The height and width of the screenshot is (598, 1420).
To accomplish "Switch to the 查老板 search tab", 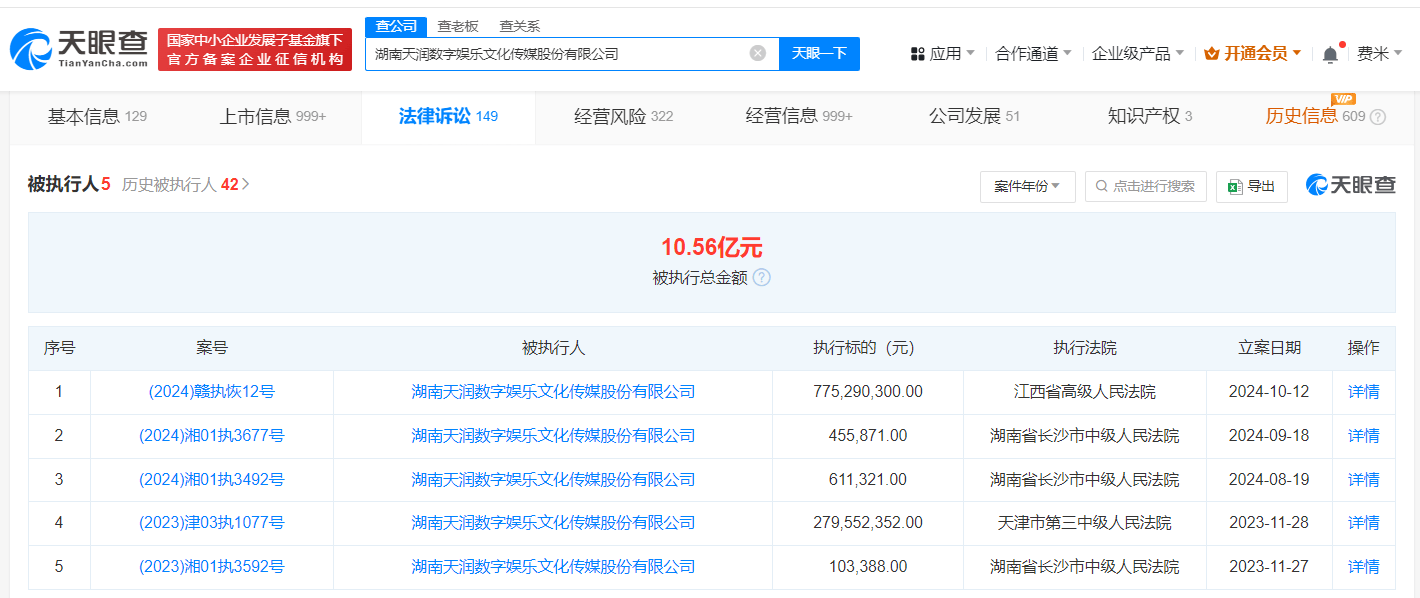I will [x=458, y=26].
